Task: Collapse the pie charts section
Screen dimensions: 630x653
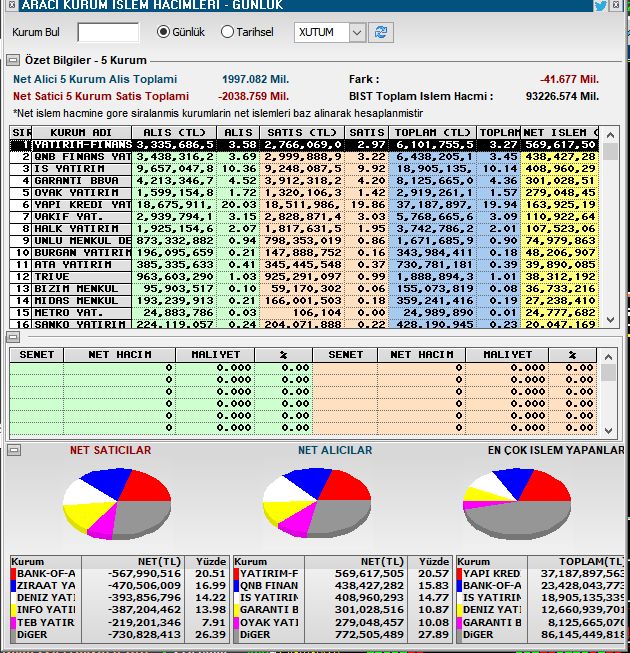Action: pos(14,450)
